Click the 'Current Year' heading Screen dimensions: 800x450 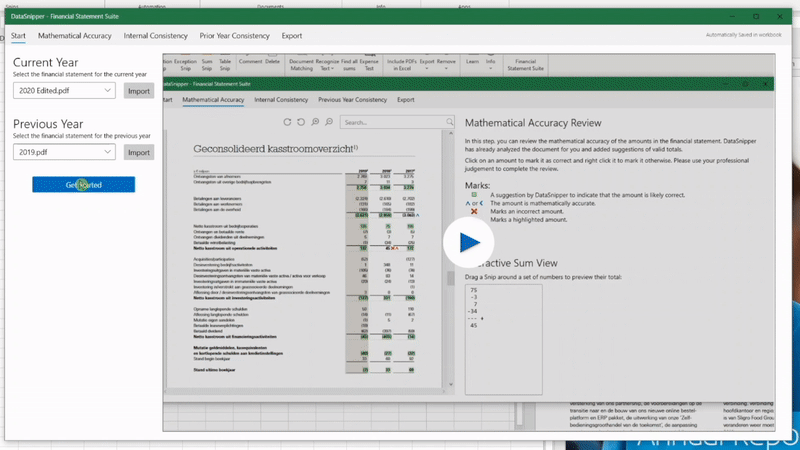click(45, 62)
